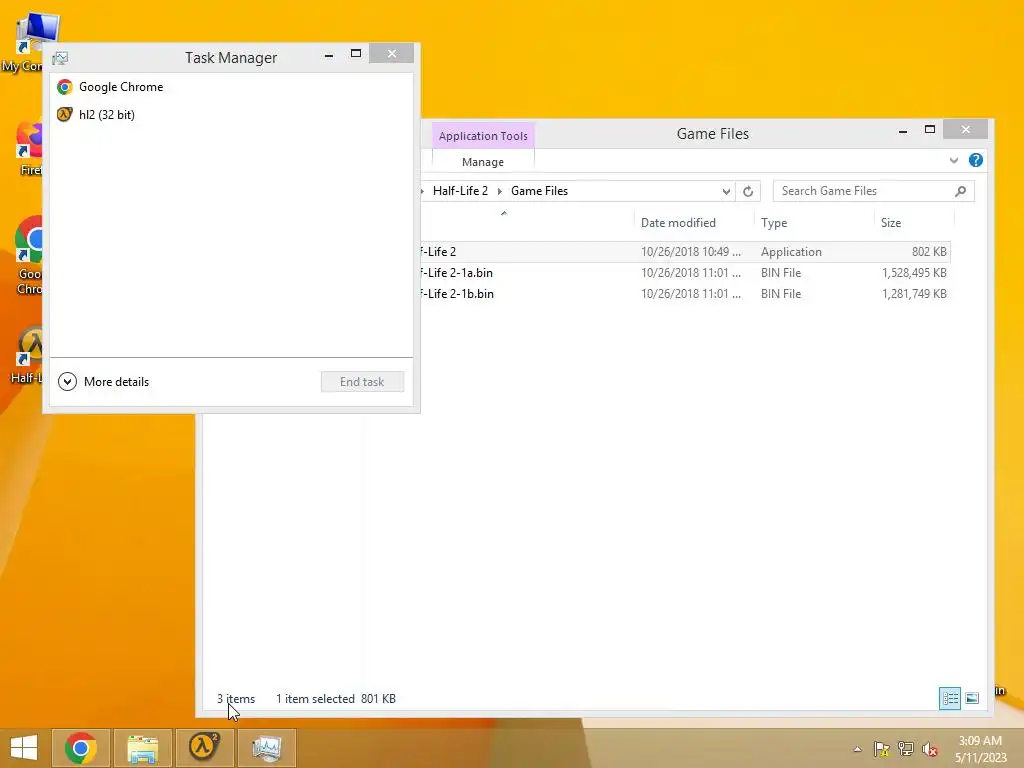This screenshot has height=768, width=1024.
Task: Open Google Chrome from the taskbar
Action: [x=81, y=748]
